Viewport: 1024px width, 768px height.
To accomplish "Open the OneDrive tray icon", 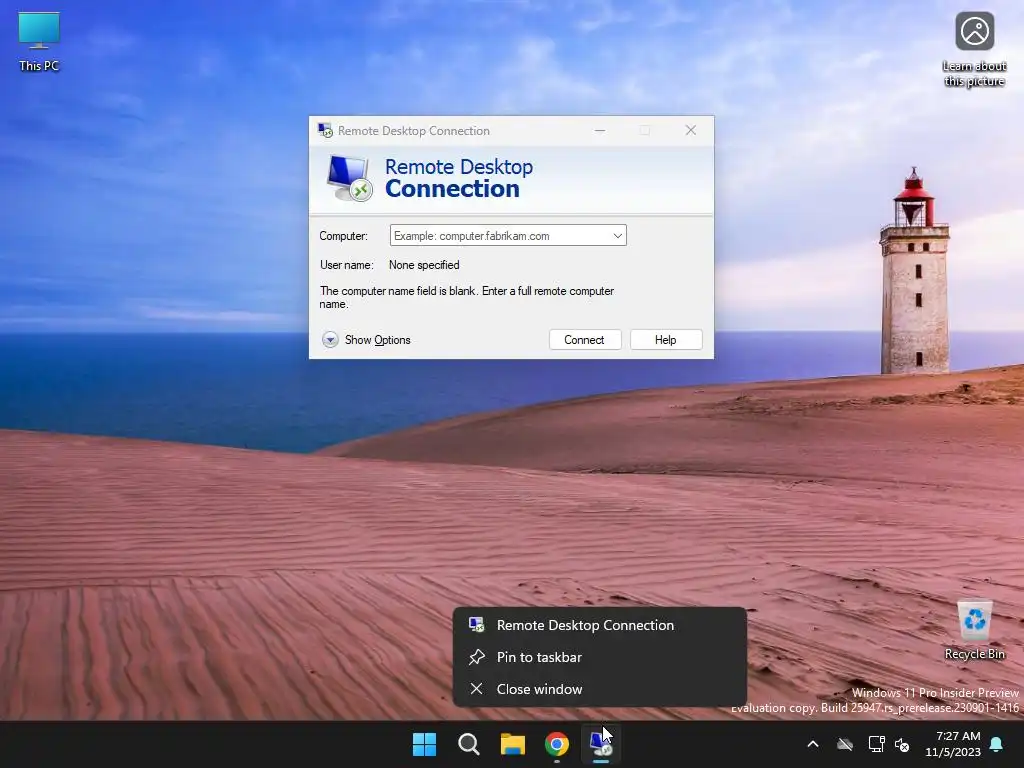I will [x=845, y=744].
